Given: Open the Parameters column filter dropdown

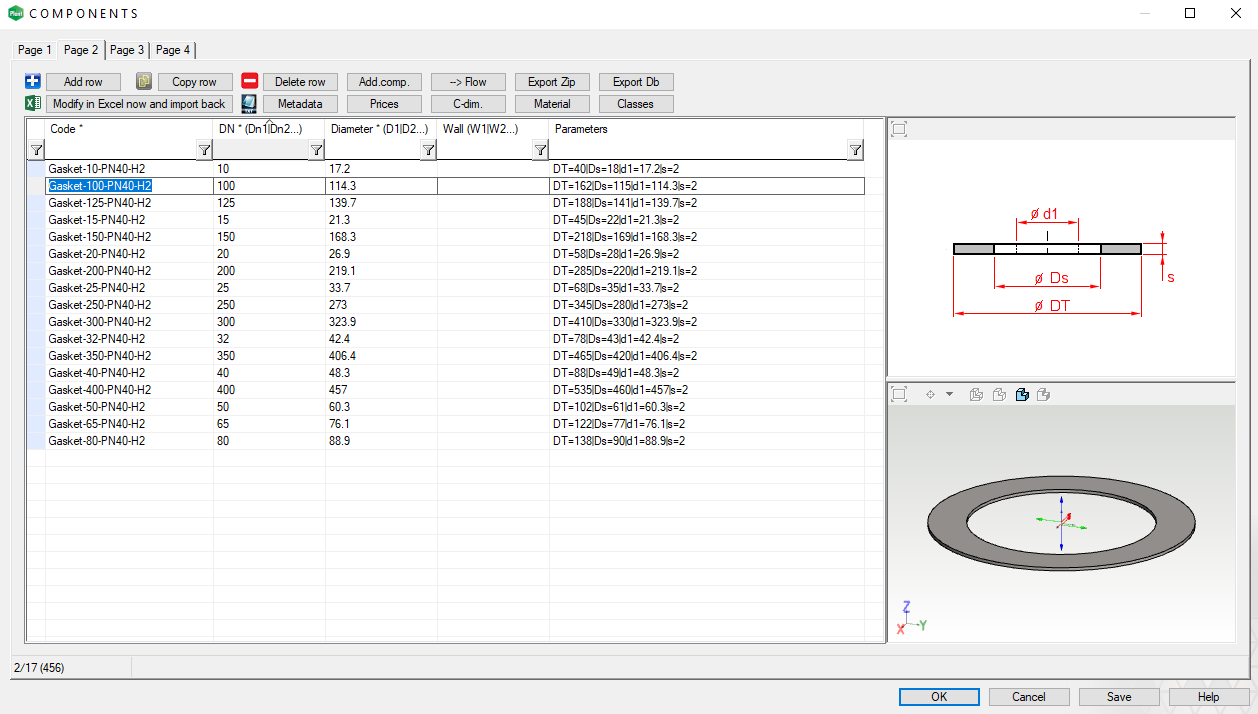Looking at the screenshot, I should pos(855,150).
